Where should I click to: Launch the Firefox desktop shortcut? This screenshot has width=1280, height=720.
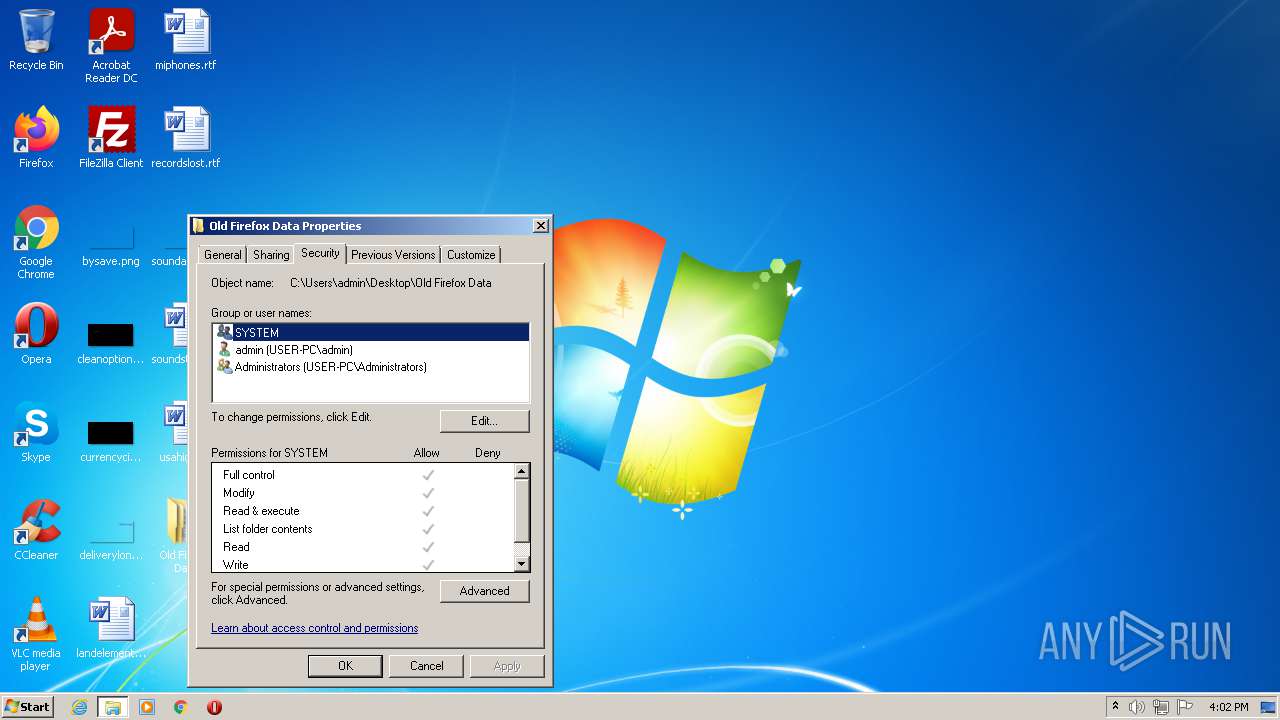tap(36, 138)
